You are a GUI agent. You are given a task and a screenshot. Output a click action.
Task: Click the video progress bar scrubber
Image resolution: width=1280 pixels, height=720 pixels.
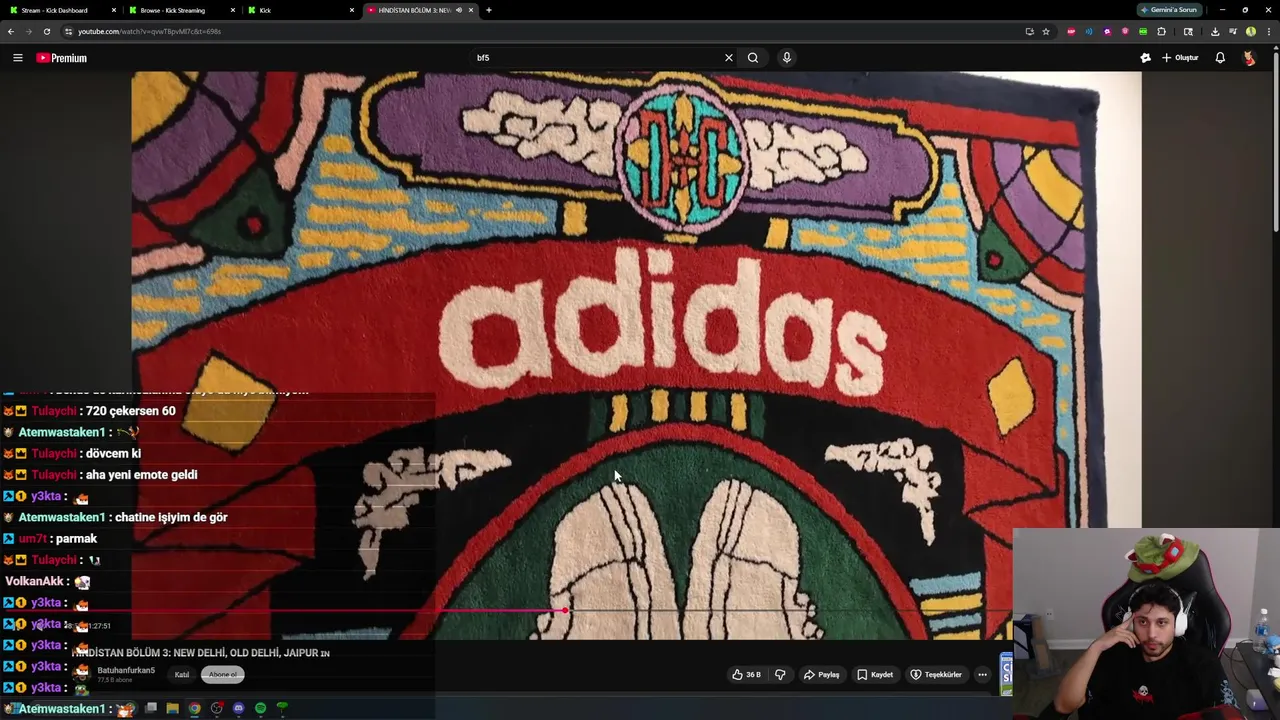(x=566, y=609)
